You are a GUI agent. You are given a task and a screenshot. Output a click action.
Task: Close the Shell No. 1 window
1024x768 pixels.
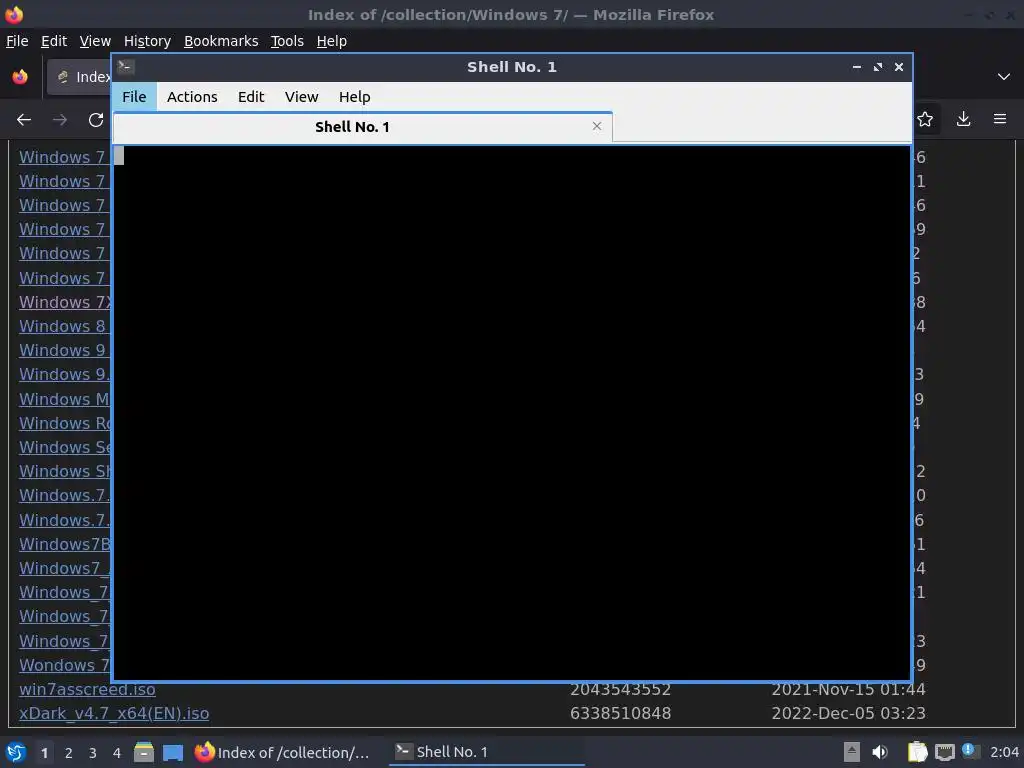(x=899, y=67)
